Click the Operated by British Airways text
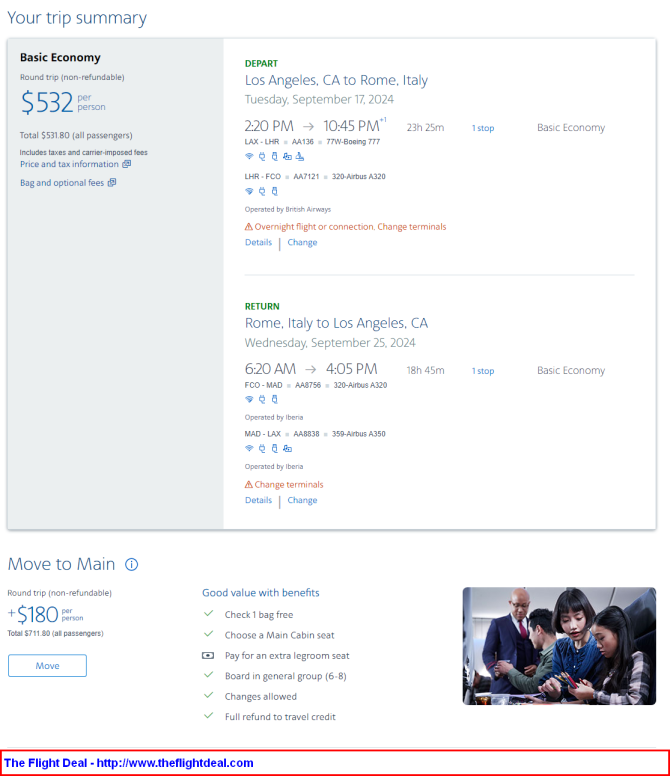Viewport: 670px width, 776px height. (287, 209)
